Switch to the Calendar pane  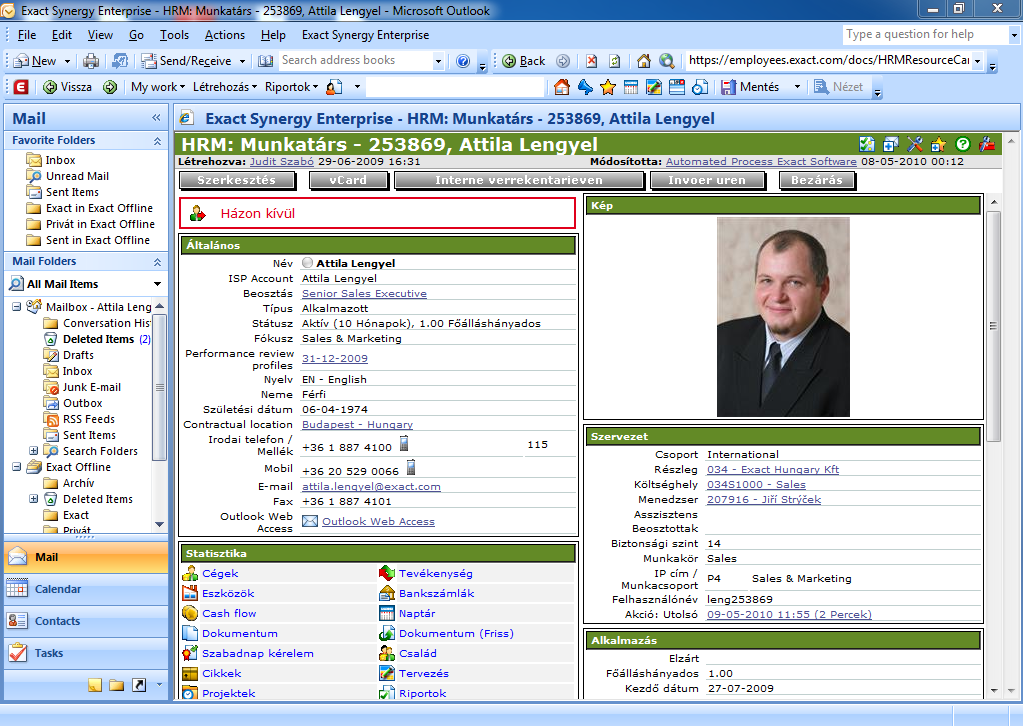pos(86,589)
